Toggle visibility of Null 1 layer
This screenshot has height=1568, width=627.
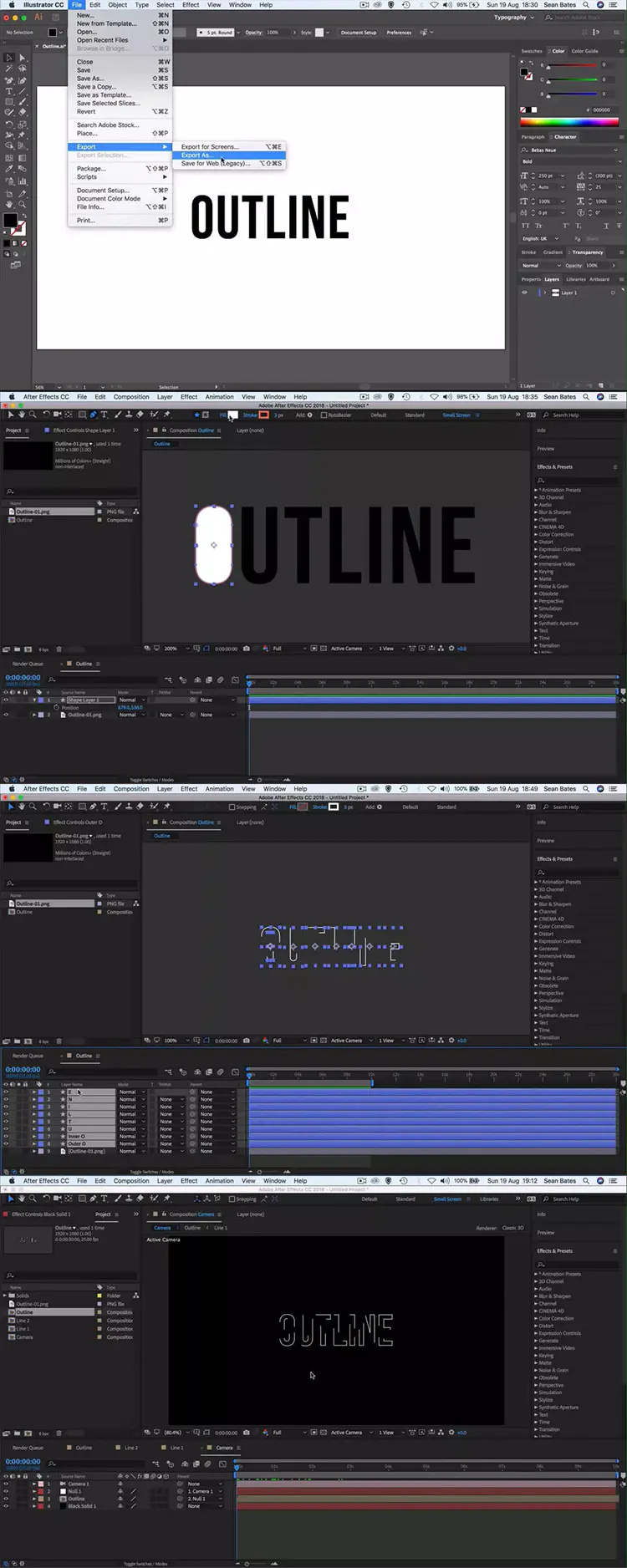6,1491
